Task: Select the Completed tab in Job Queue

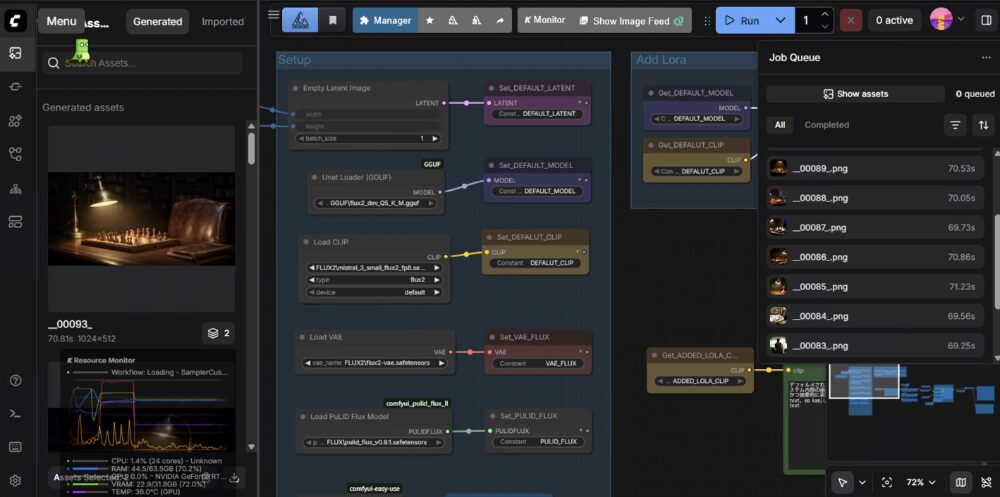Action: (827, 125)
